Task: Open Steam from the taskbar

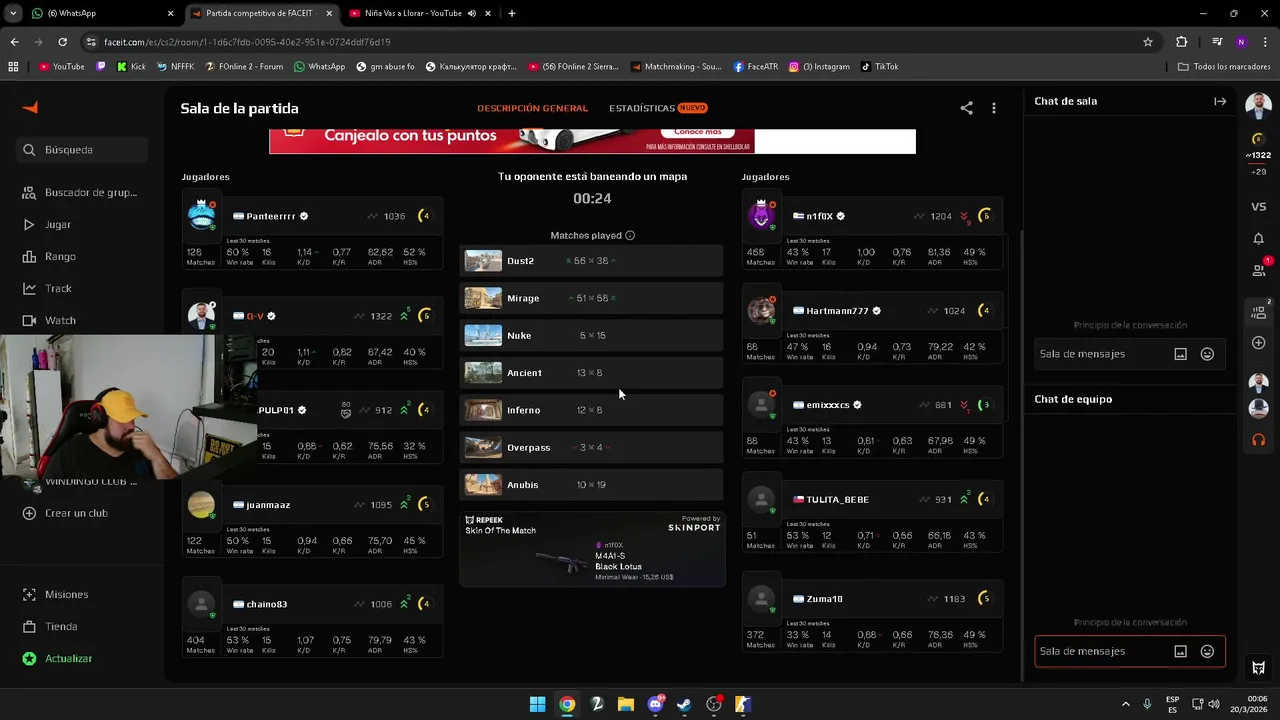Action: click(x=684, y=704)
